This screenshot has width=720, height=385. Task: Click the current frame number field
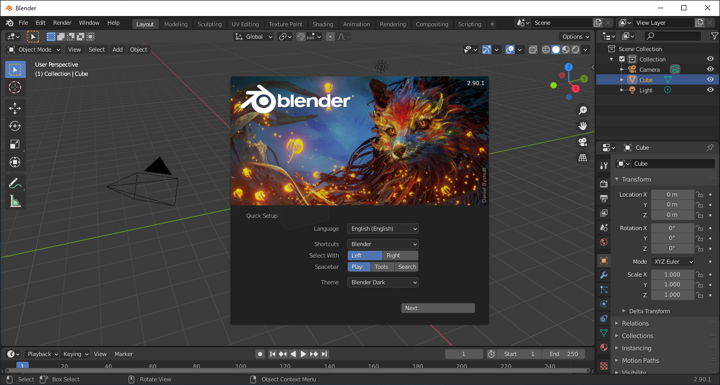click(464, 354)
